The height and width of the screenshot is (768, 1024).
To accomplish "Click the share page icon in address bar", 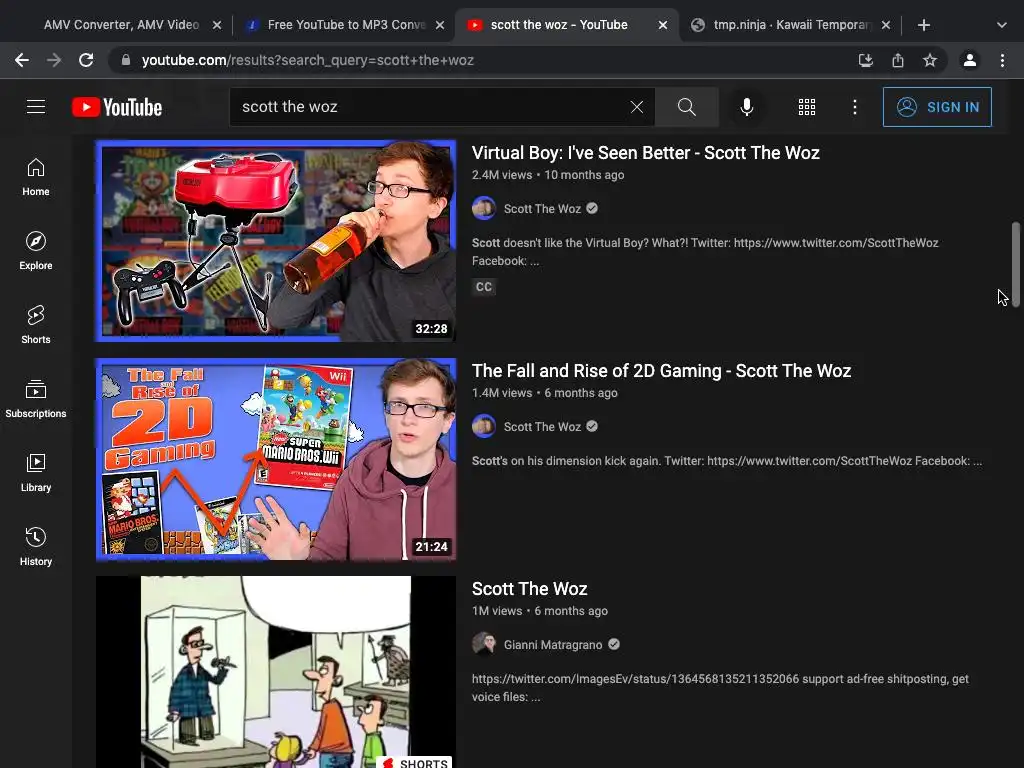I will click(x=898, y=60).
